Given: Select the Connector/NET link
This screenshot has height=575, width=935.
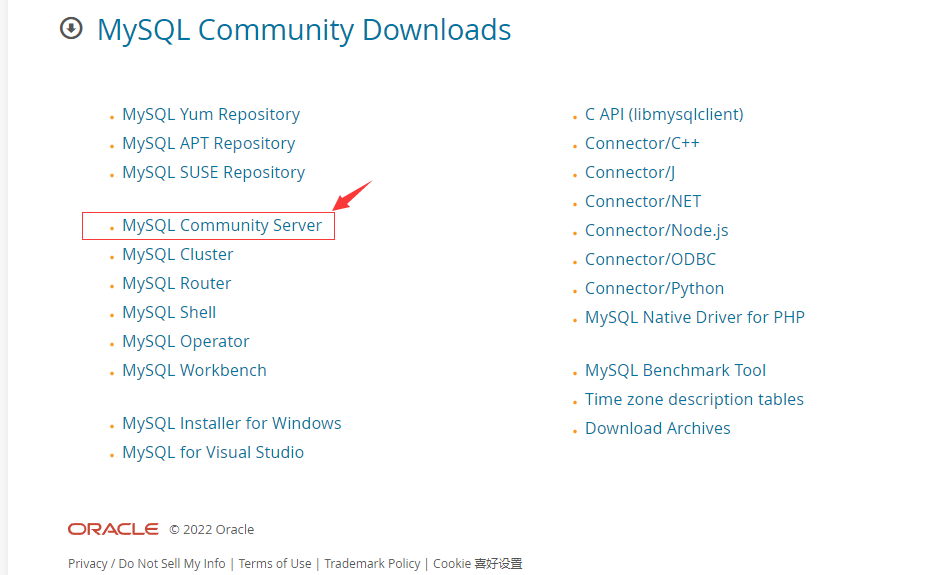Looking at the screenshot, I should (643, 201).
